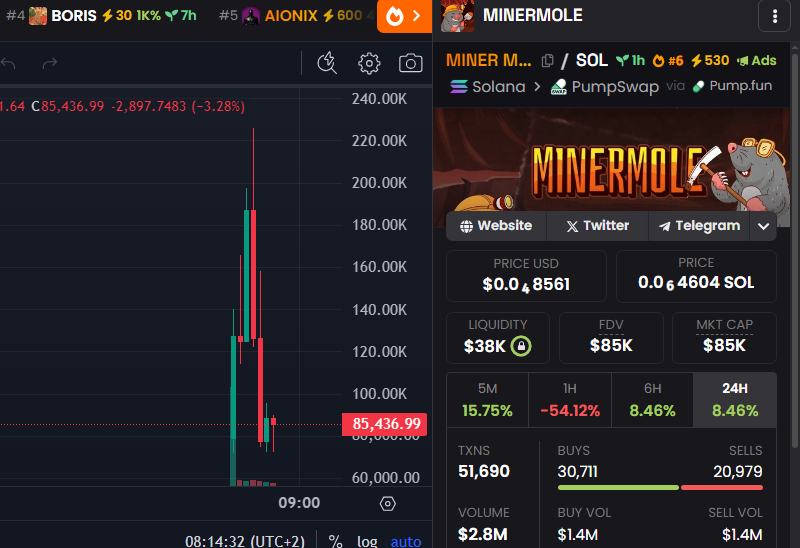Image resolution: width=800 pixels, height=548 pixels.
Task: Open the three-dot options menu
Action: 774,16
